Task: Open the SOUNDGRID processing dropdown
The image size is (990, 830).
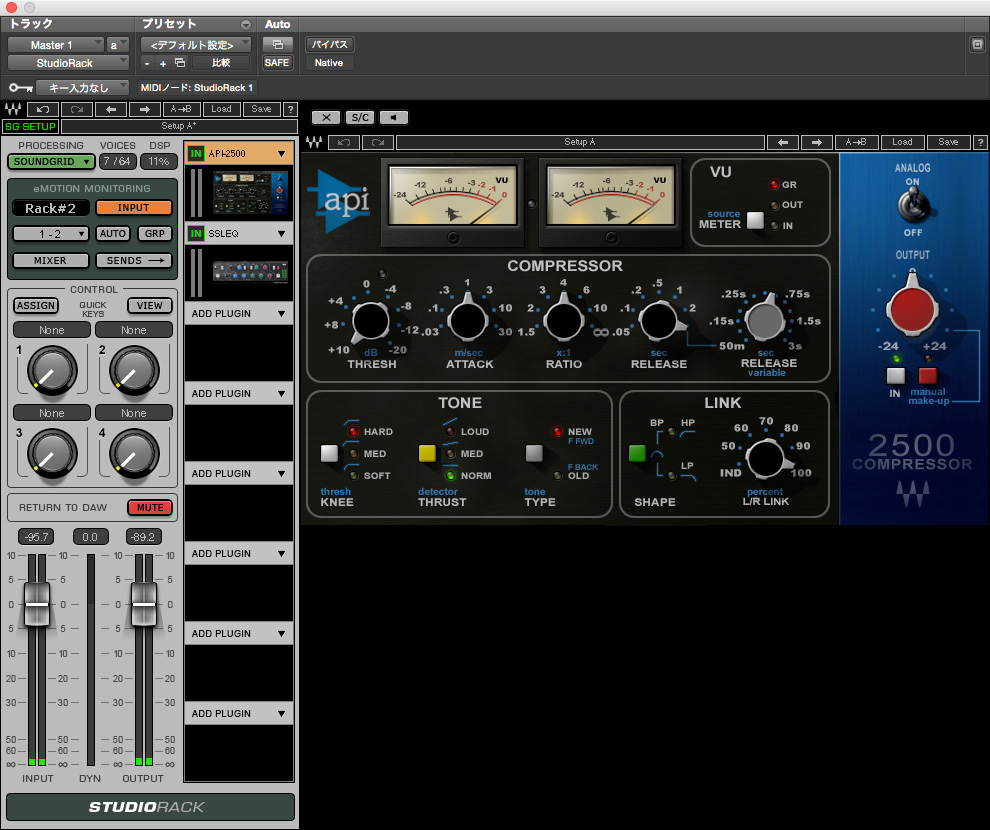Action: coord(51,162)
